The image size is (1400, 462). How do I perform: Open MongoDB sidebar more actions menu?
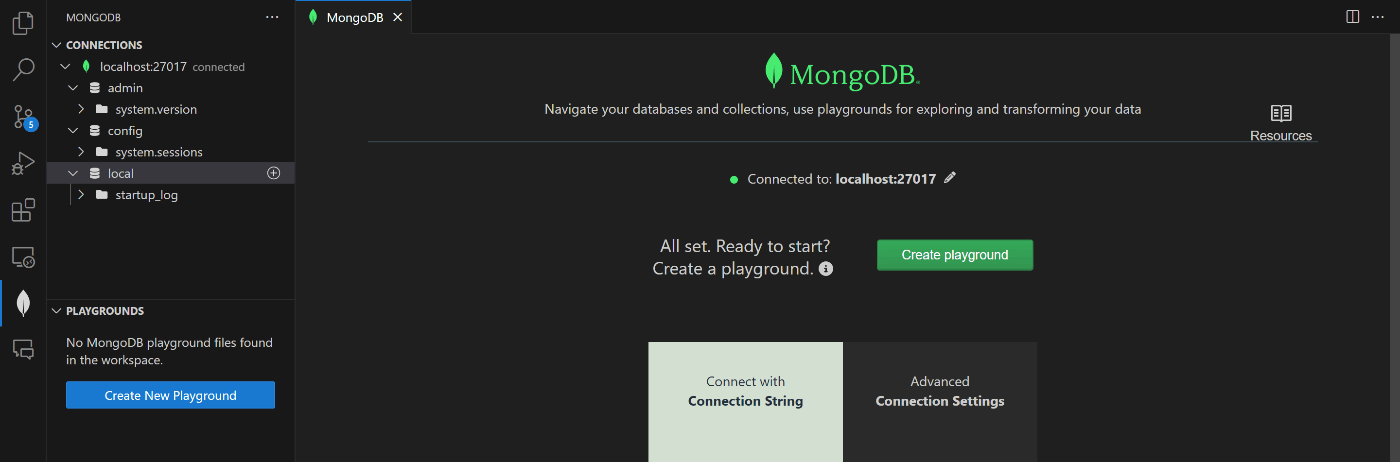point(272,17)
